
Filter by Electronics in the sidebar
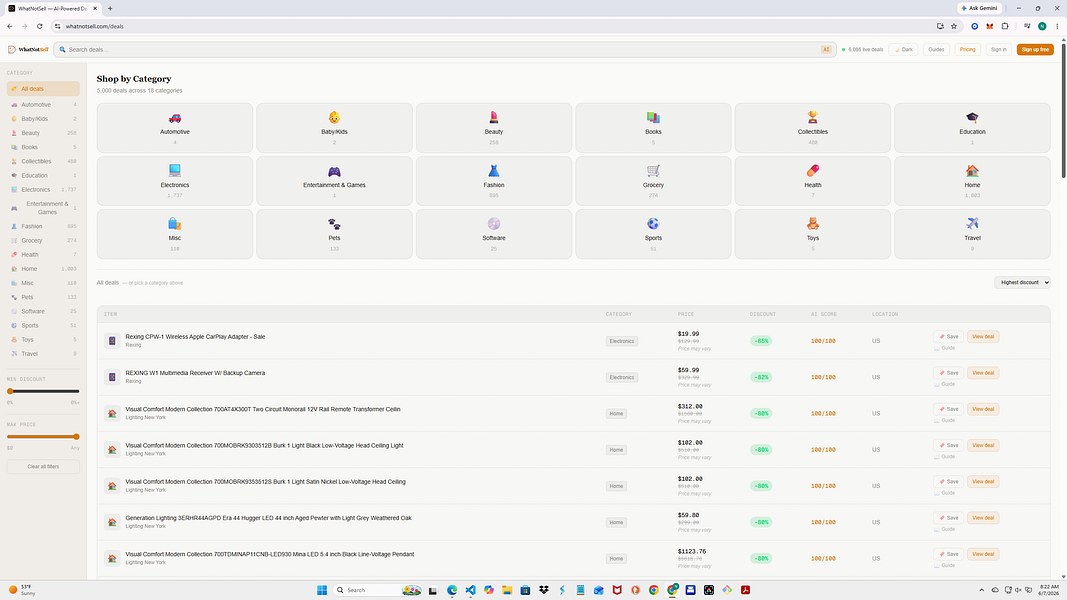tap(44, 190)
